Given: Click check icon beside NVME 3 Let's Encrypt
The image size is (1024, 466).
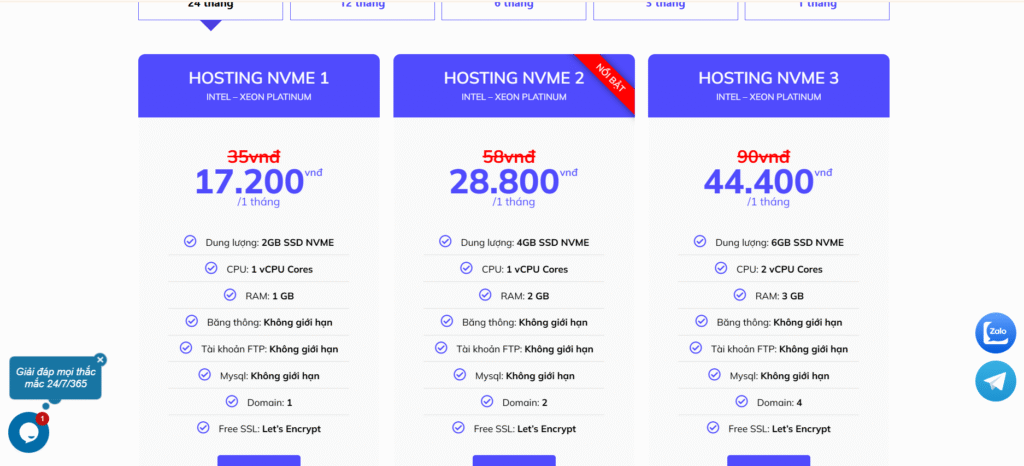Looking at the screenshot, I should 713,427.
